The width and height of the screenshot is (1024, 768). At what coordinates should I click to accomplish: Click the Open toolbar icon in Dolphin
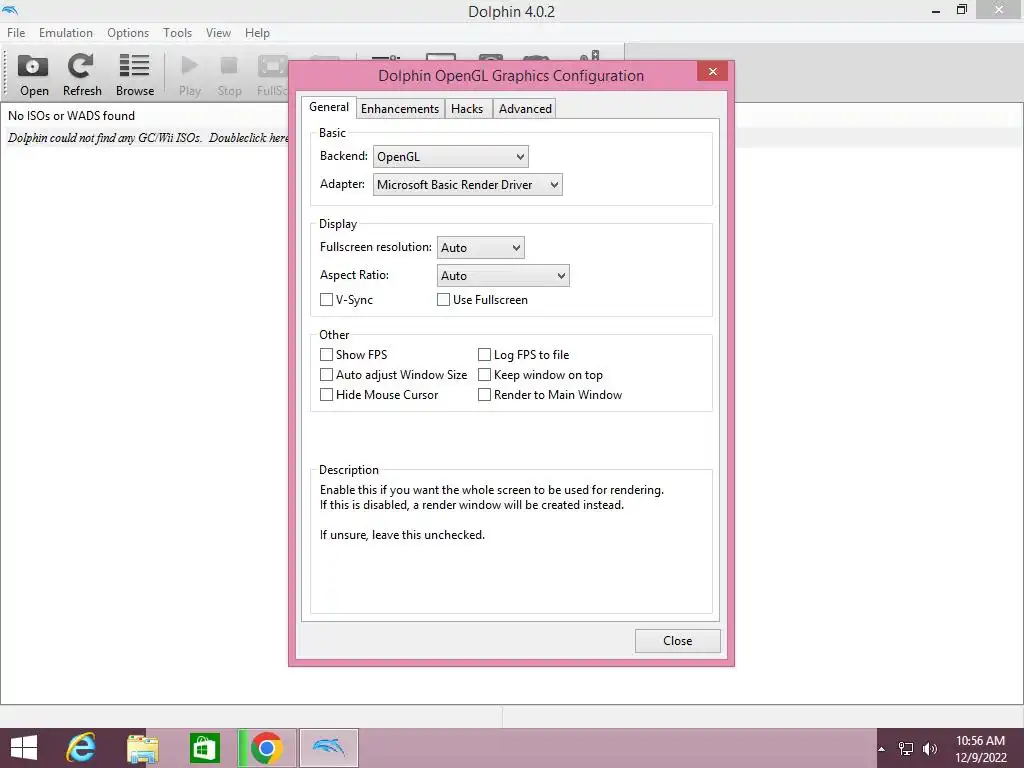click(x=33, y=74)
